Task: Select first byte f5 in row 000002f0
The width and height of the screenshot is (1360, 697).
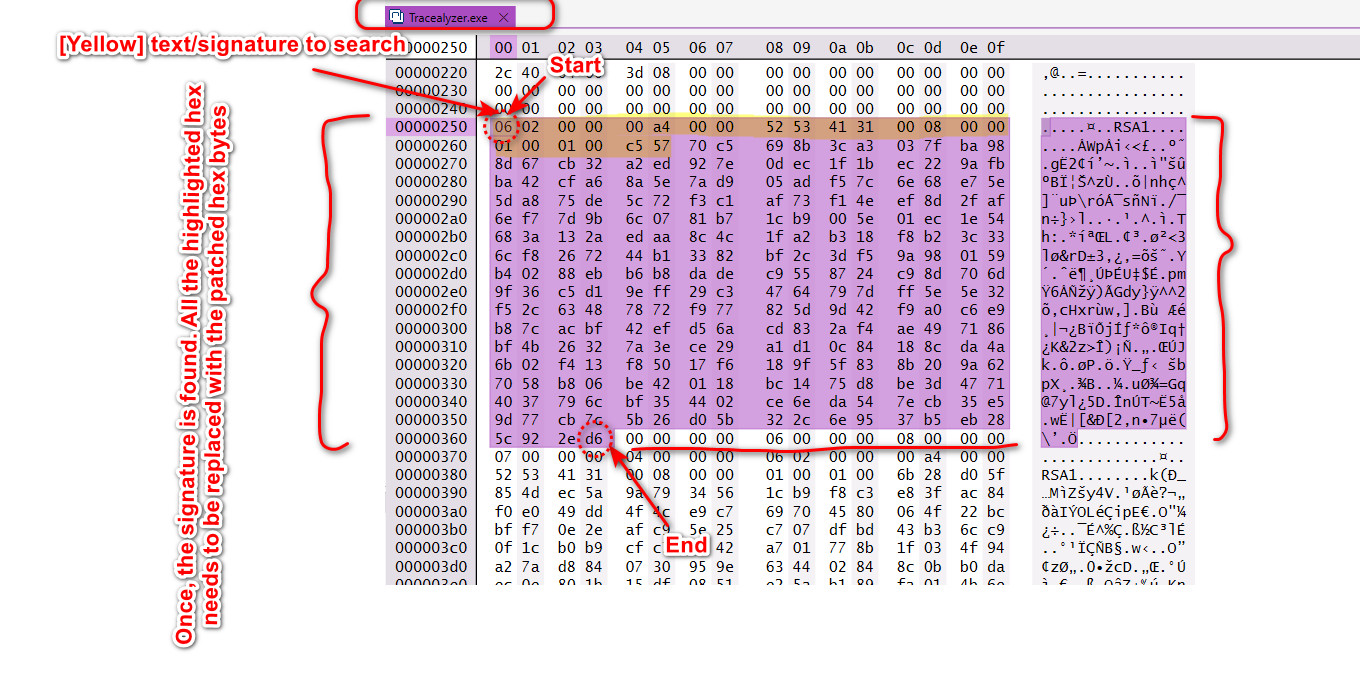Action: point(503,310)
